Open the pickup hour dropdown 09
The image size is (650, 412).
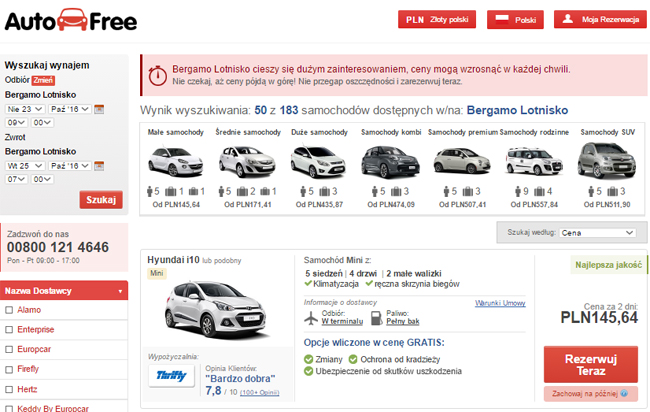tap(17, 123)
